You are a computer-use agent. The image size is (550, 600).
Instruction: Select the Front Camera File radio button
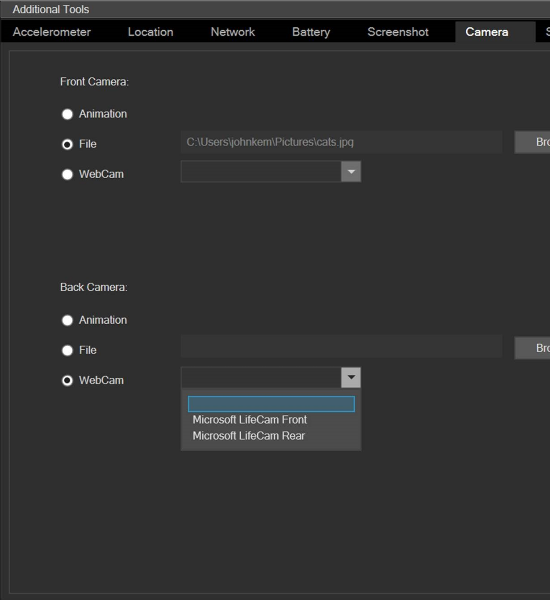coord(67,144)
